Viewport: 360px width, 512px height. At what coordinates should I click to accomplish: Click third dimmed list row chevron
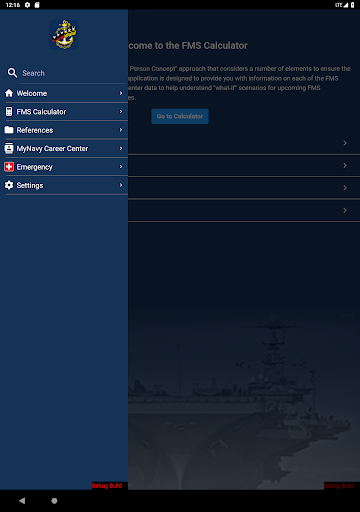pyautogui.click(x=345, y=188)
